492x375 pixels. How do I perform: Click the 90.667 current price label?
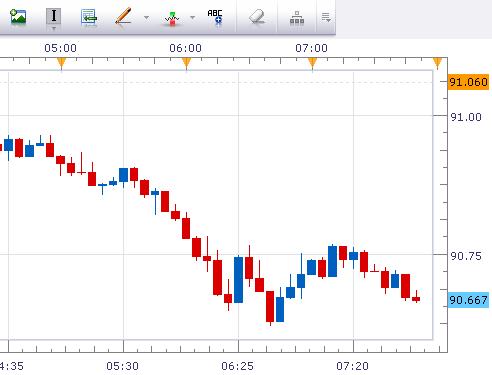coord(468,300)
